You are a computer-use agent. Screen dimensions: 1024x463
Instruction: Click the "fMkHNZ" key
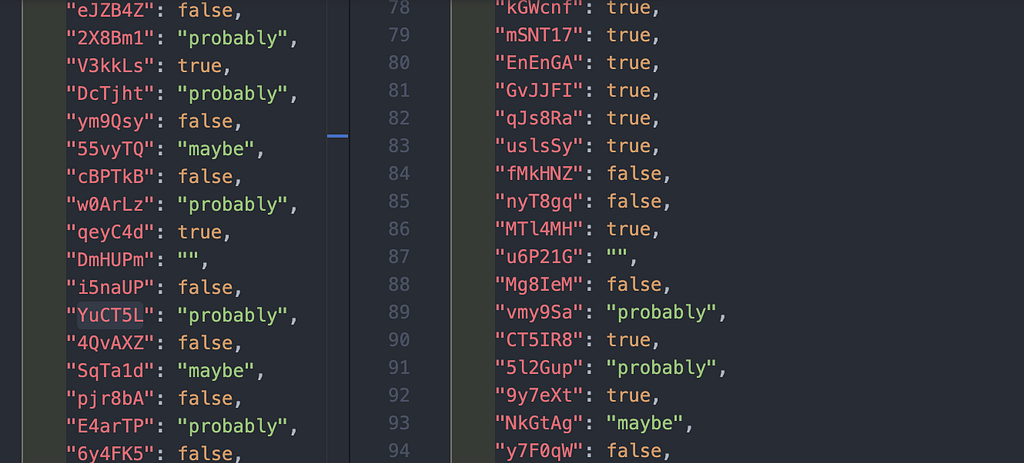click(539, 174)
